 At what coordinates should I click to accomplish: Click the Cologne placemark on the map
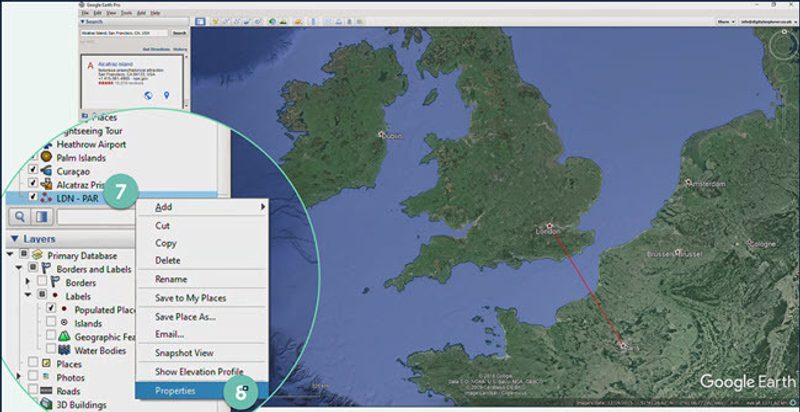coord(749,243)
